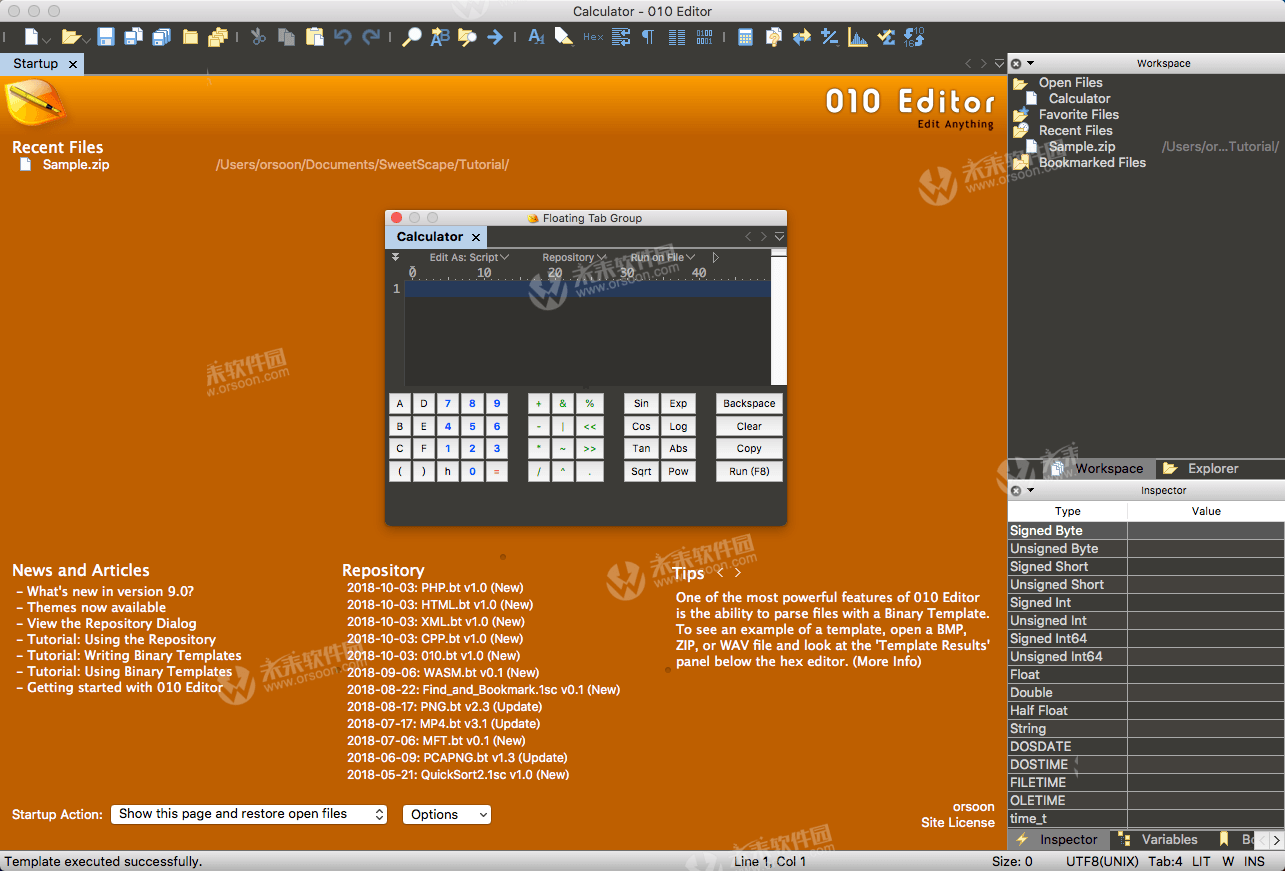1285x871 pixels.
Task: Open the Calculator toolbar icon
Action: [x=745, y=37]
